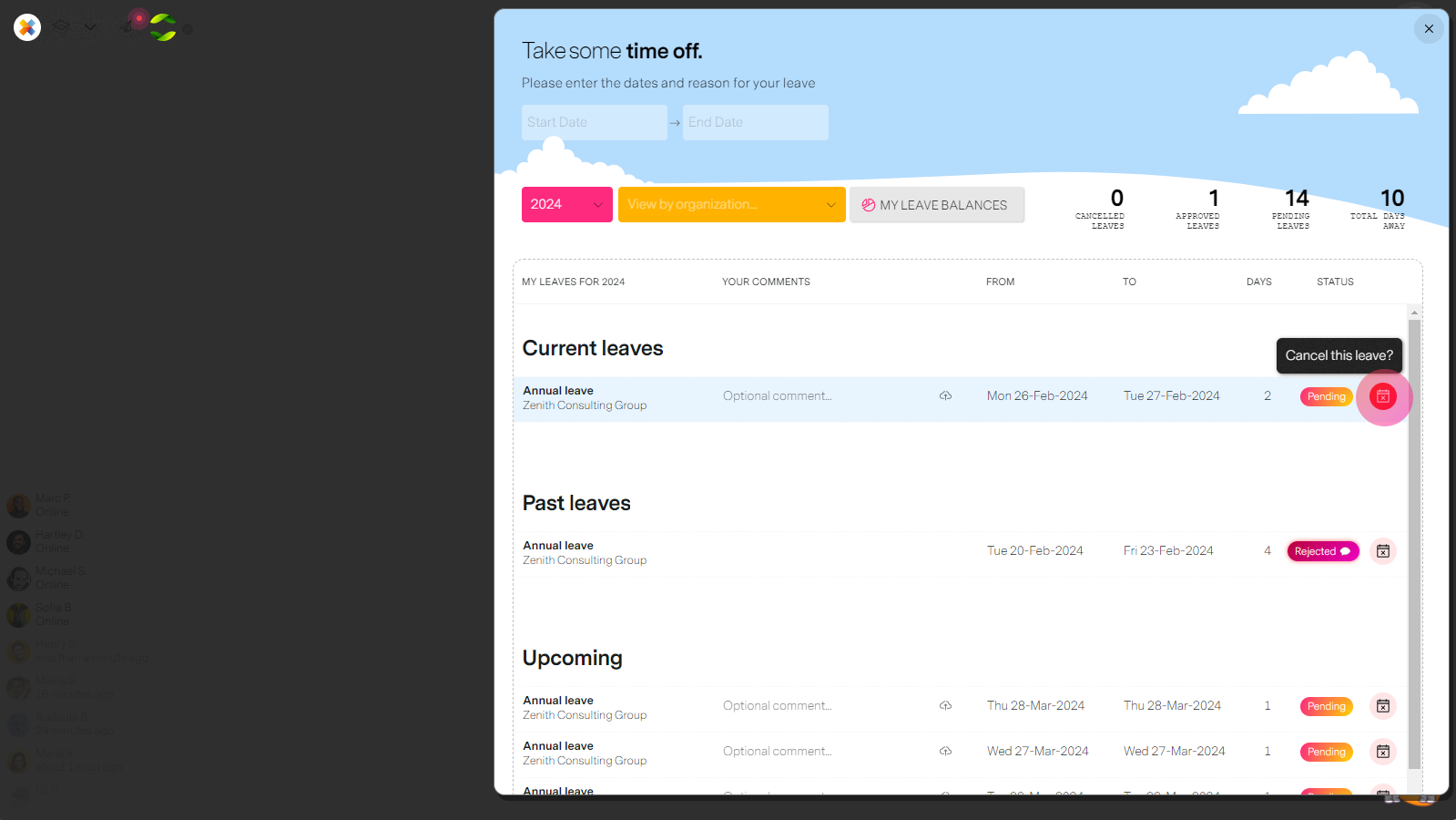Viewport: 1456px width, 820px height.
Task: Click the colorful X app logo
Action: (27, 27)
